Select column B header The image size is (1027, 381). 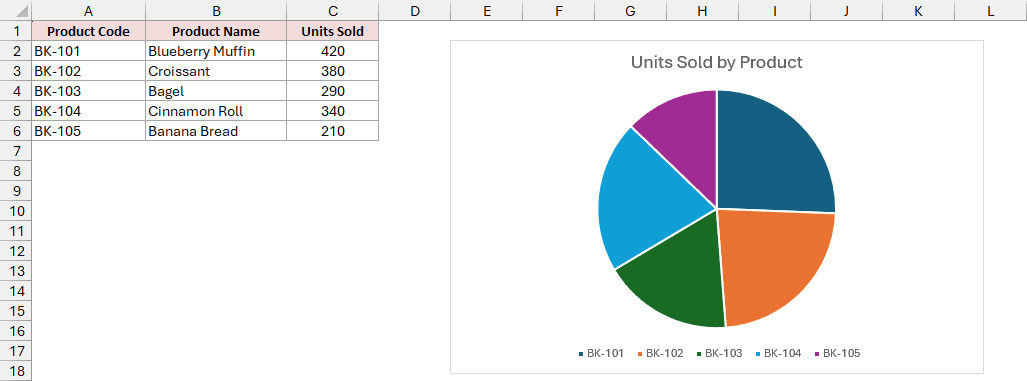click(216, 10)
